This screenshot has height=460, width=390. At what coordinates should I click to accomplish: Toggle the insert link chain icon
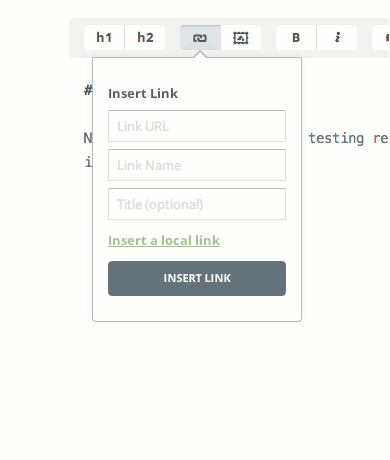pos(200,38)
